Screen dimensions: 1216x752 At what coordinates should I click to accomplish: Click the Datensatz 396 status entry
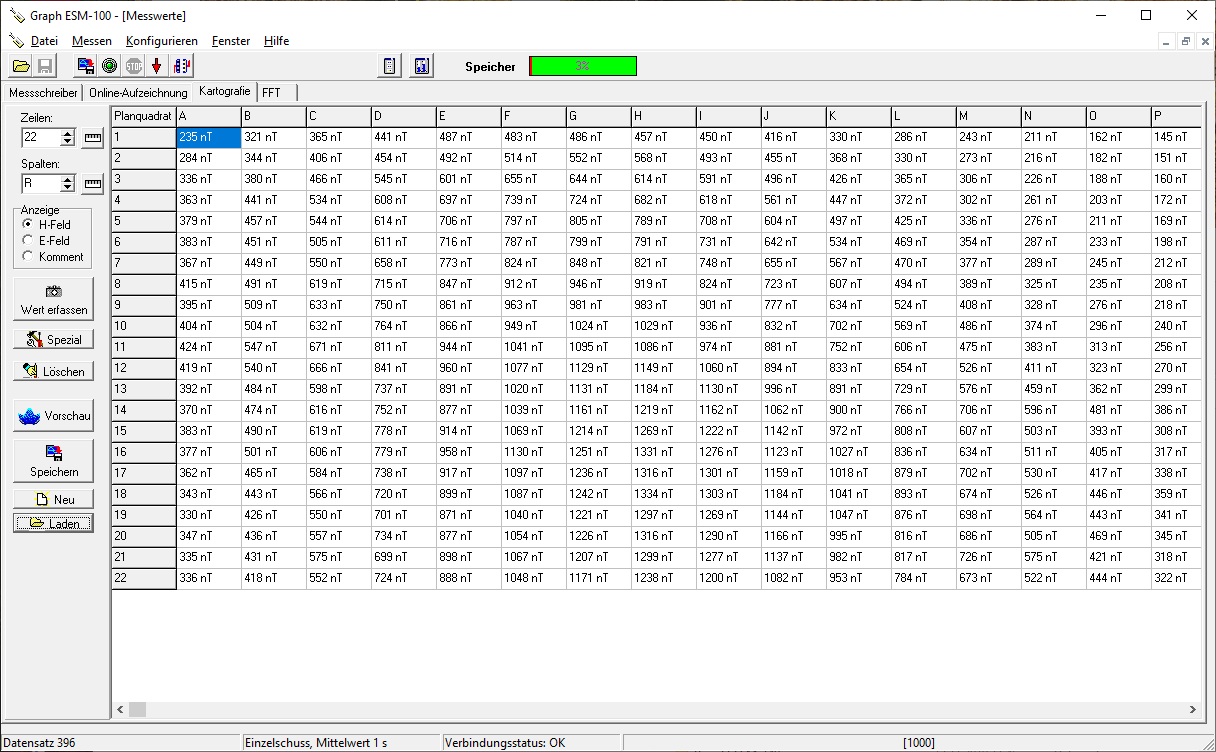pyautogui.click(x=120, y=743)
